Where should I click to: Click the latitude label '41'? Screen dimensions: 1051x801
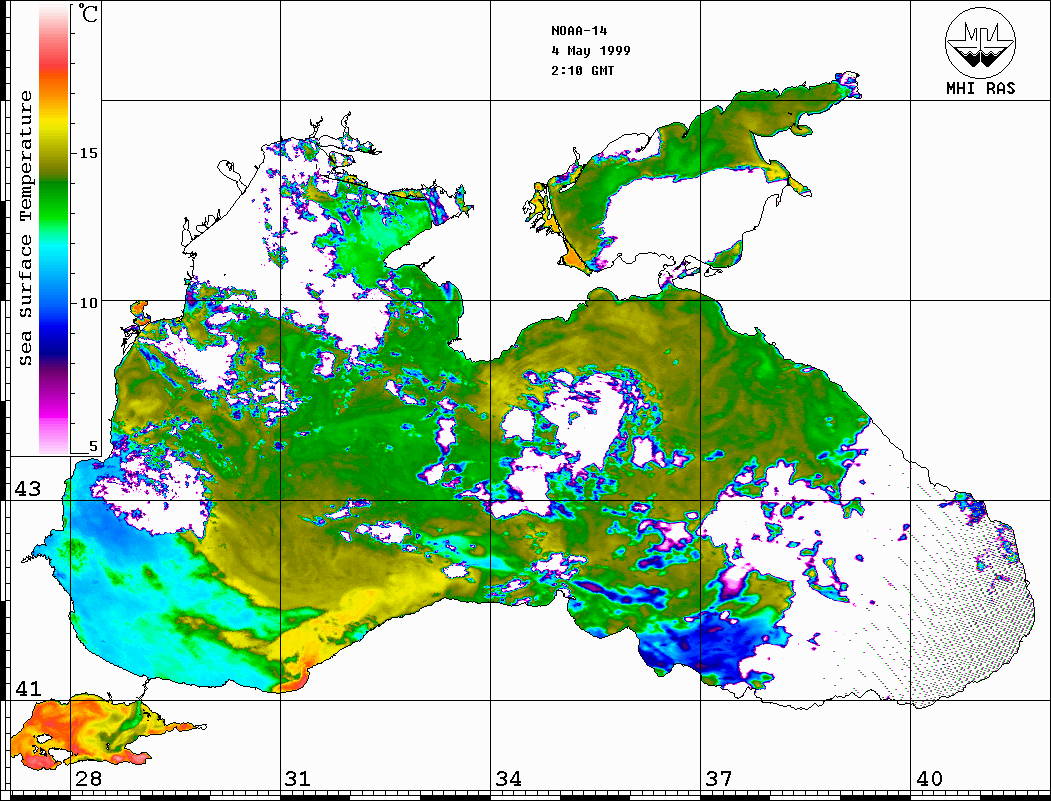pyautogui.click(x=28, y=688)
